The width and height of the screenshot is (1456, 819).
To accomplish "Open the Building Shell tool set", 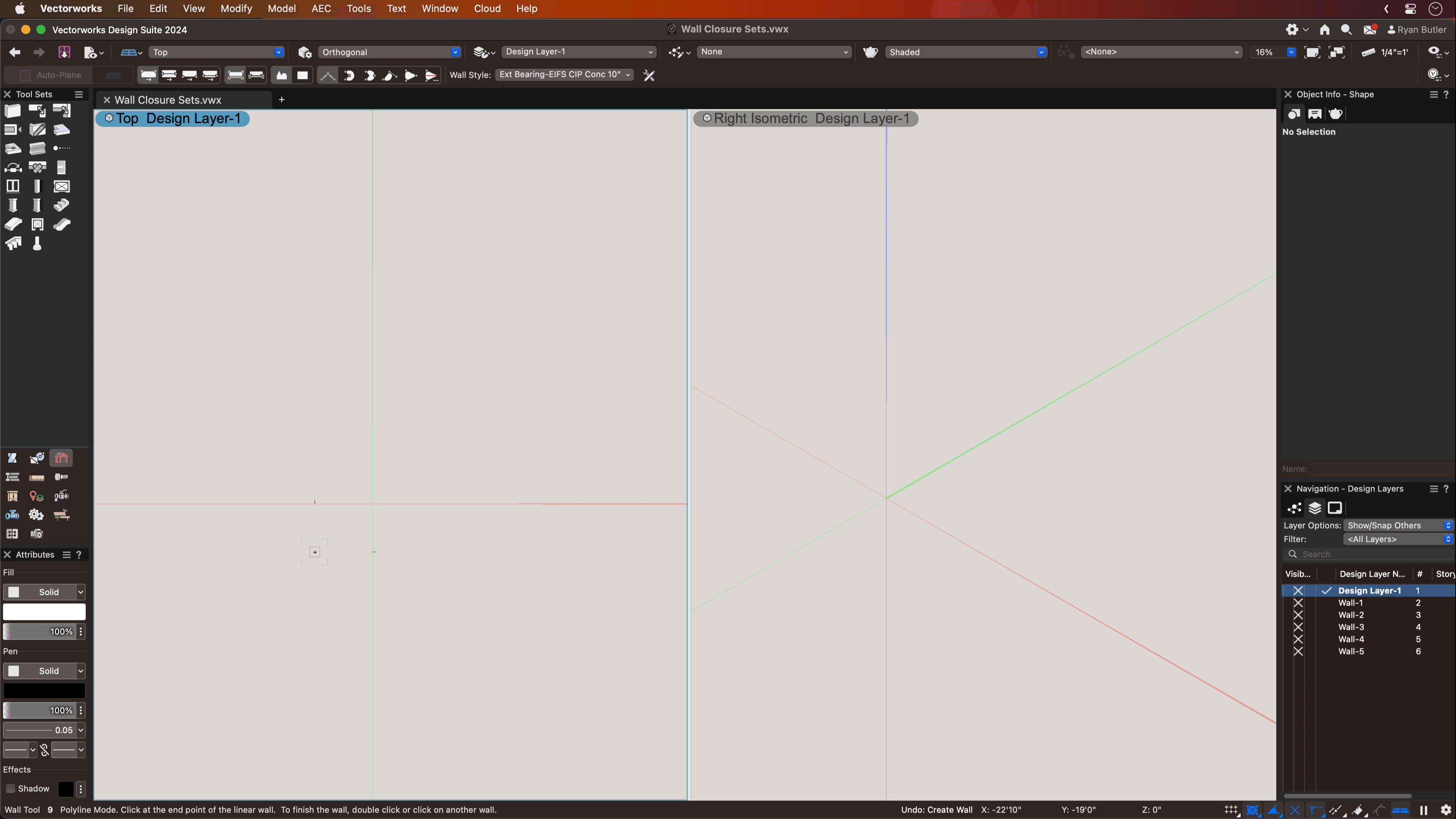I will [x=61, y=458].
